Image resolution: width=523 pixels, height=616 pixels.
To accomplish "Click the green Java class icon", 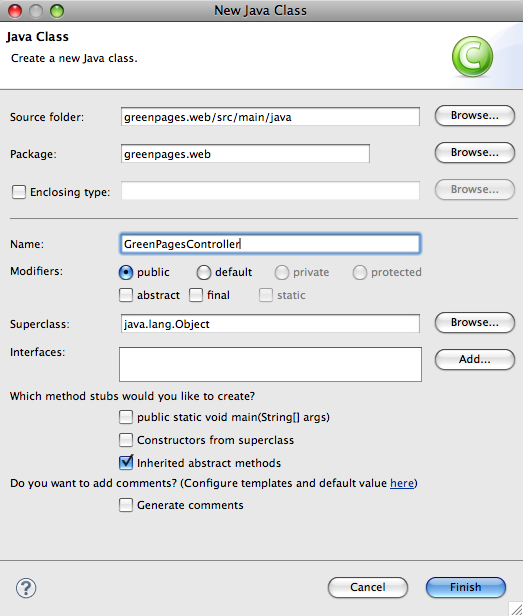I will pos(472,56).
